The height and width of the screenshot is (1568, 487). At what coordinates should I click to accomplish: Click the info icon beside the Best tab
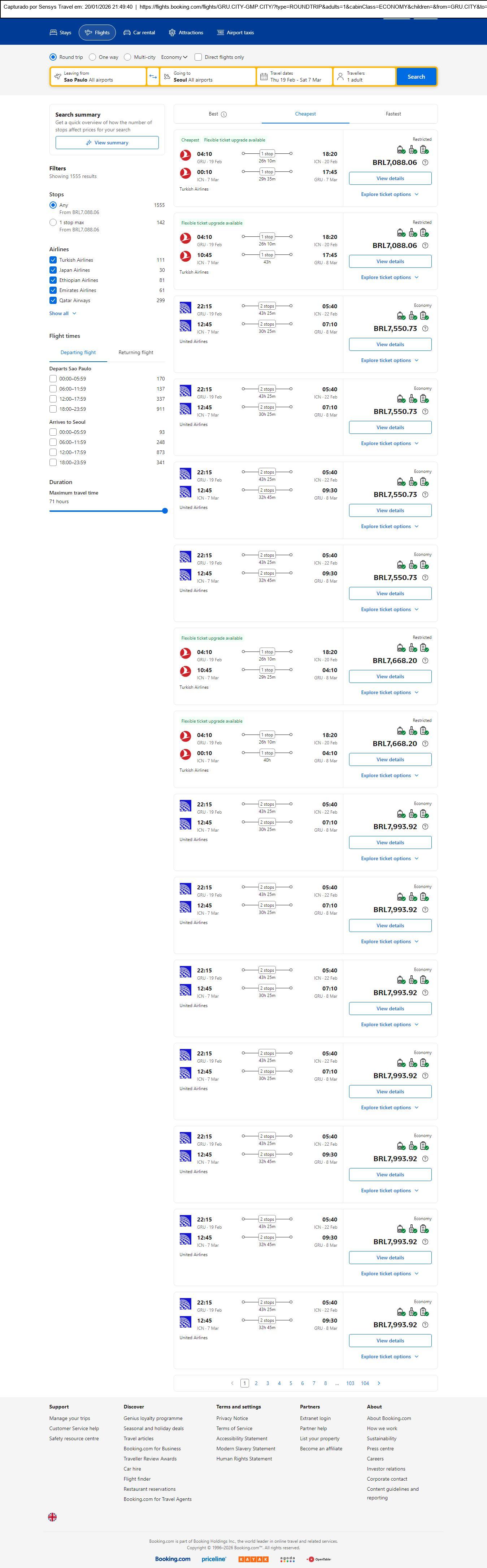(x=224, y=114)
